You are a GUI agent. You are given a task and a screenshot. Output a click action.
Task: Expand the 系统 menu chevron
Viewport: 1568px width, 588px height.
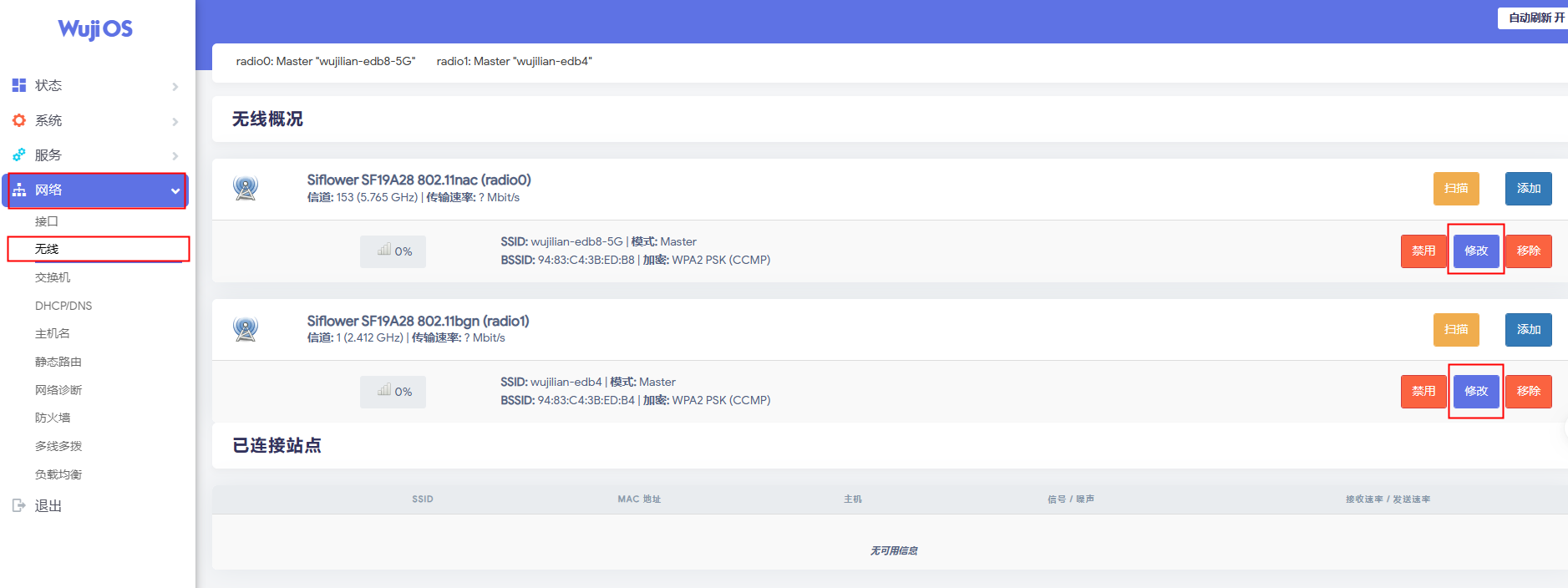pos(175,122)
